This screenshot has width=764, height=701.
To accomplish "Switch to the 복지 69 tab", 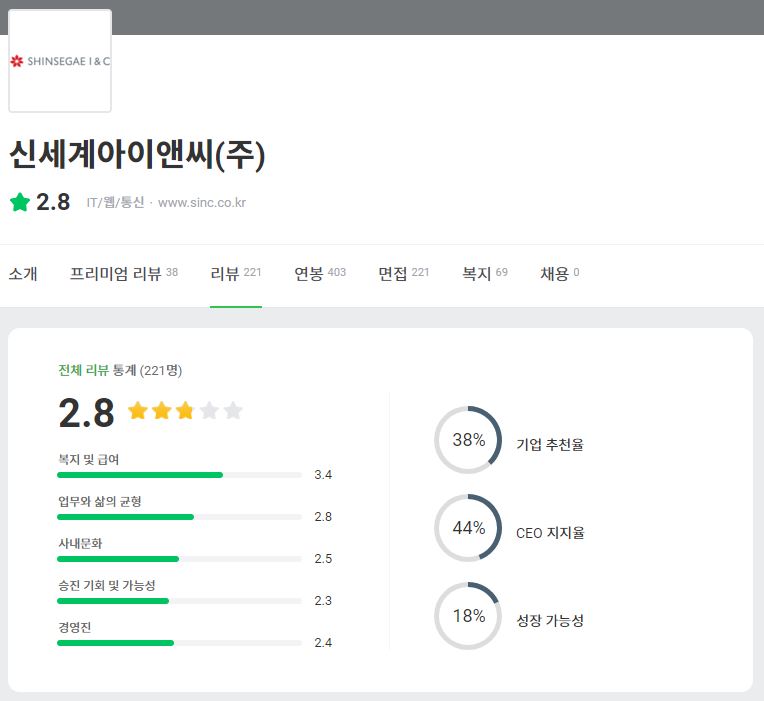I will (485, 273).
